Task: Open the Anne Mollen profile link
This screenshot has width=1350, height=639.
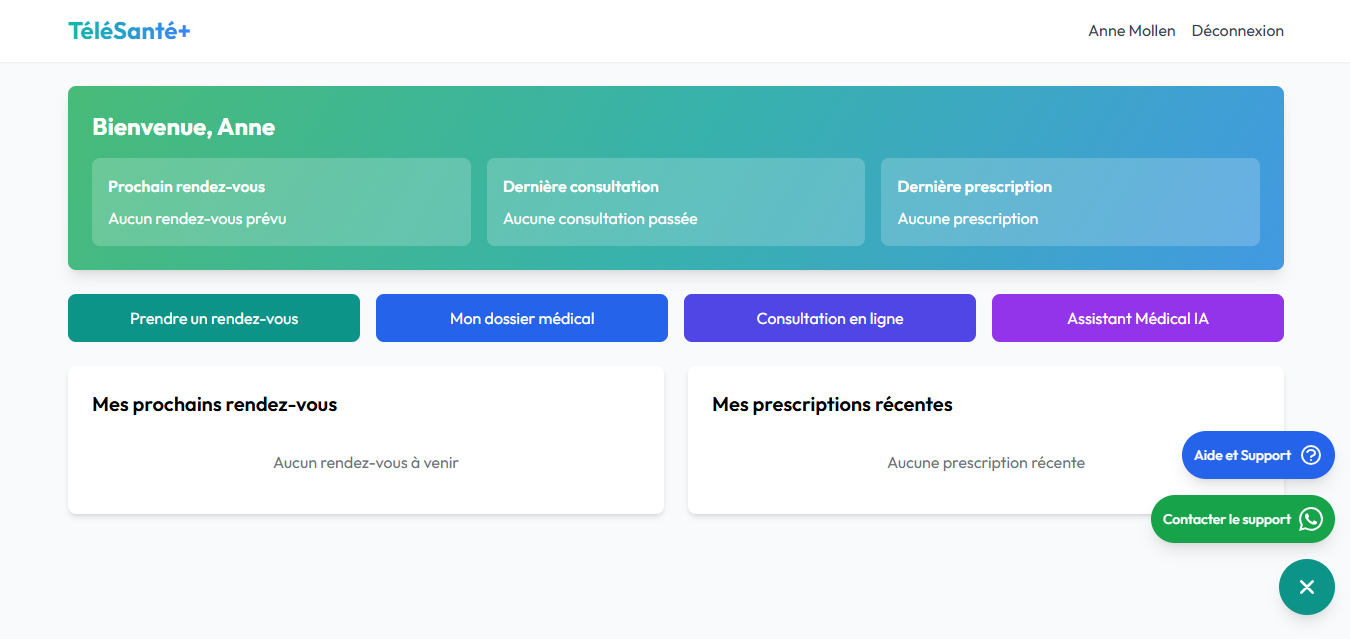Action: 1131,31
